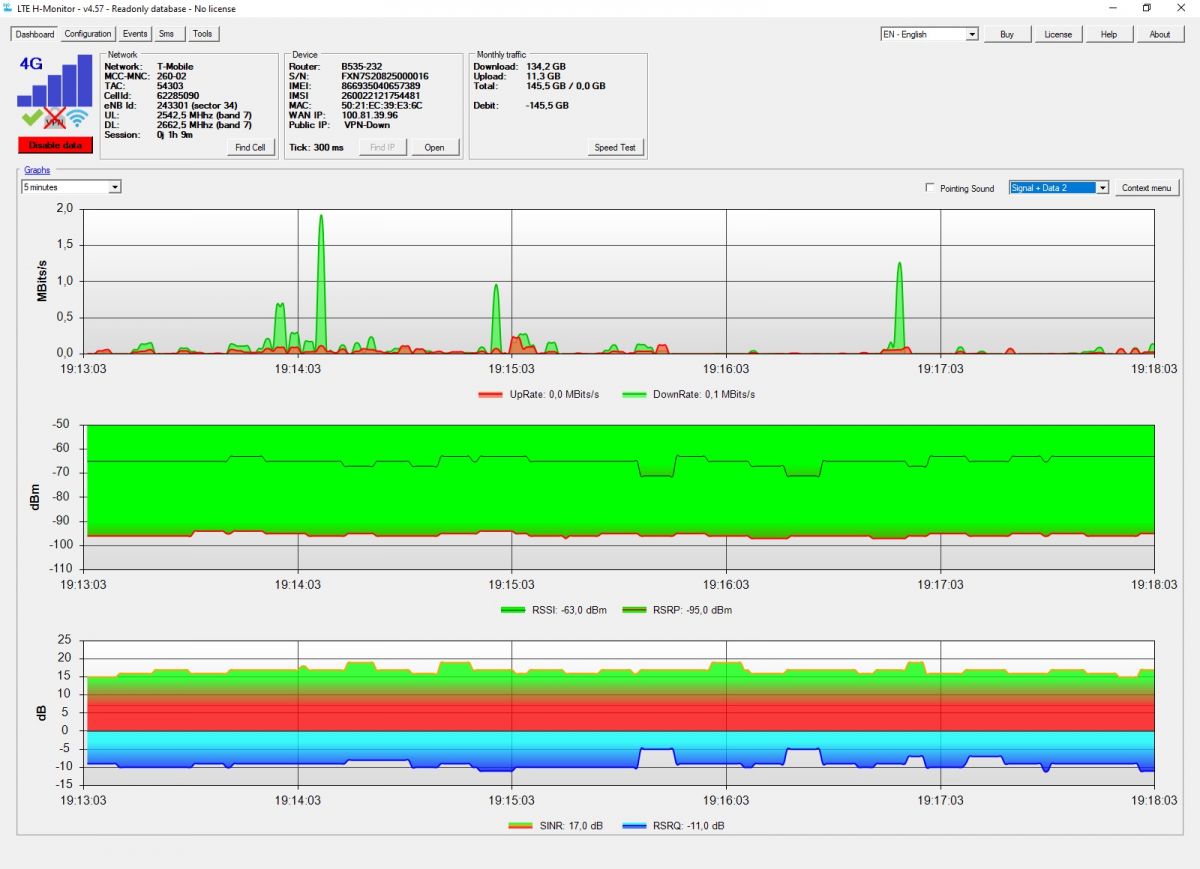This screenshot has width=1200, height=869.
Task: Click the UL frequency 2542,5 MHz (band 7)
Action: 204,115
